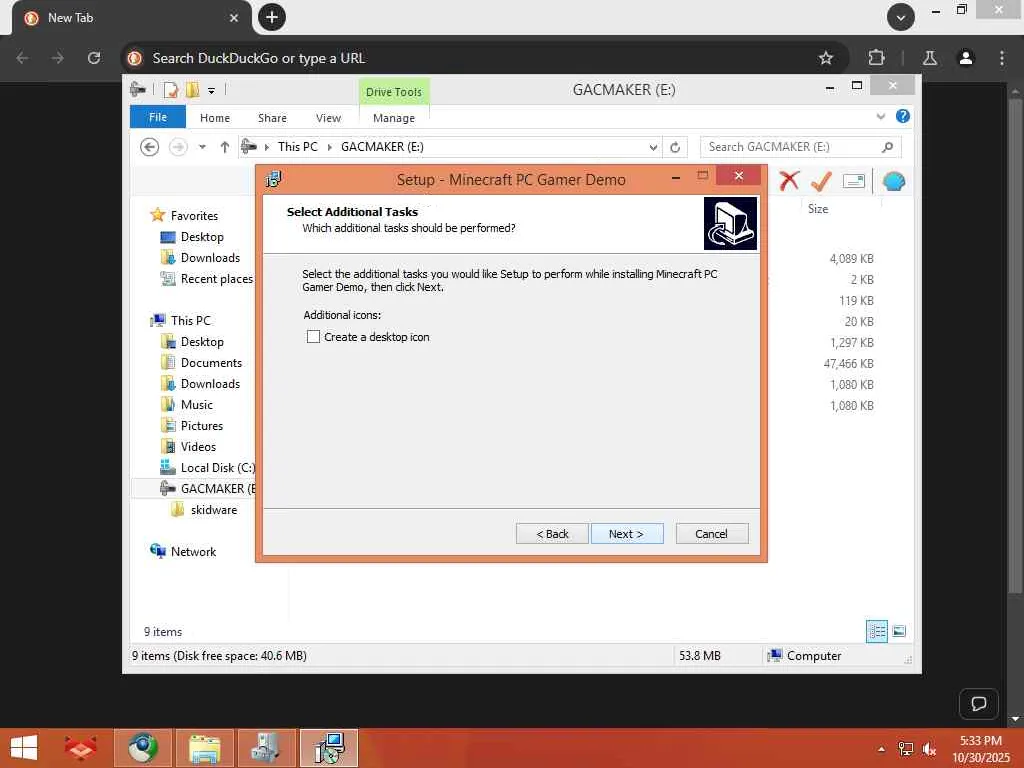The height and width of the screenshot is (768, 1024).
Task: Open Pictures folder under This PC
Action: coord(202,426)
